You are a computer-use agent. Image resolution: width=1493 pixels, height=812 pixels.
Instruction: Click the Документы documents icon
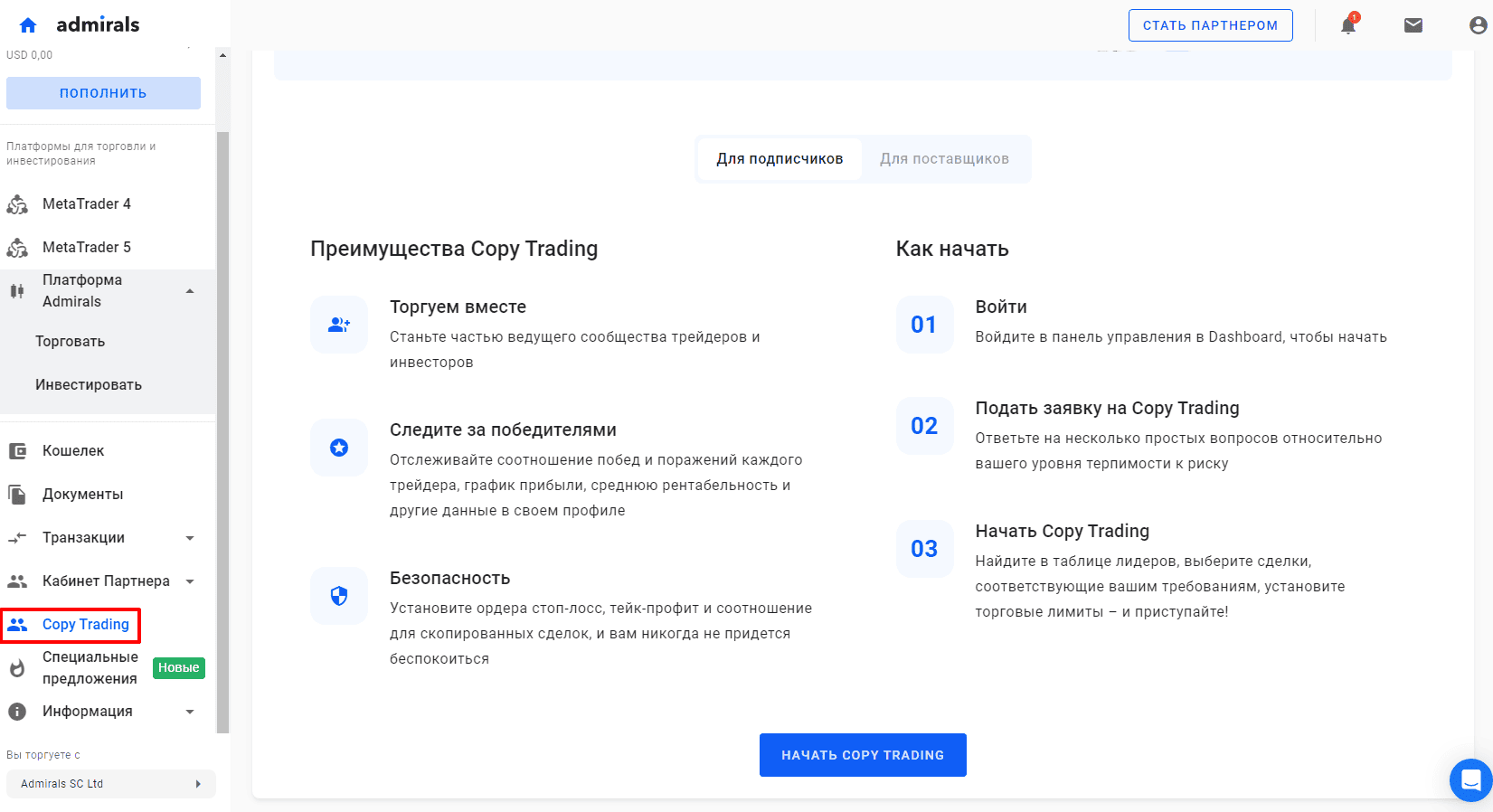click(x=17, y=495)
